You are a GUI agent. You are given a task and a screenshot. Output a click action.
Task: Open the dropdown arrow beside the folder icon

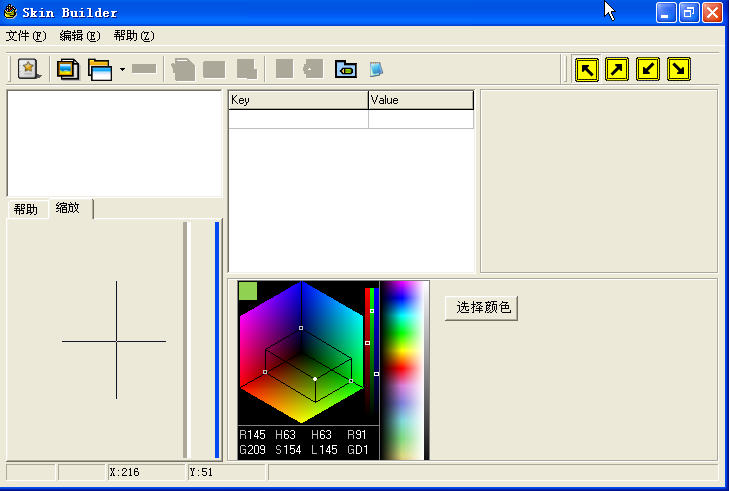122,69
